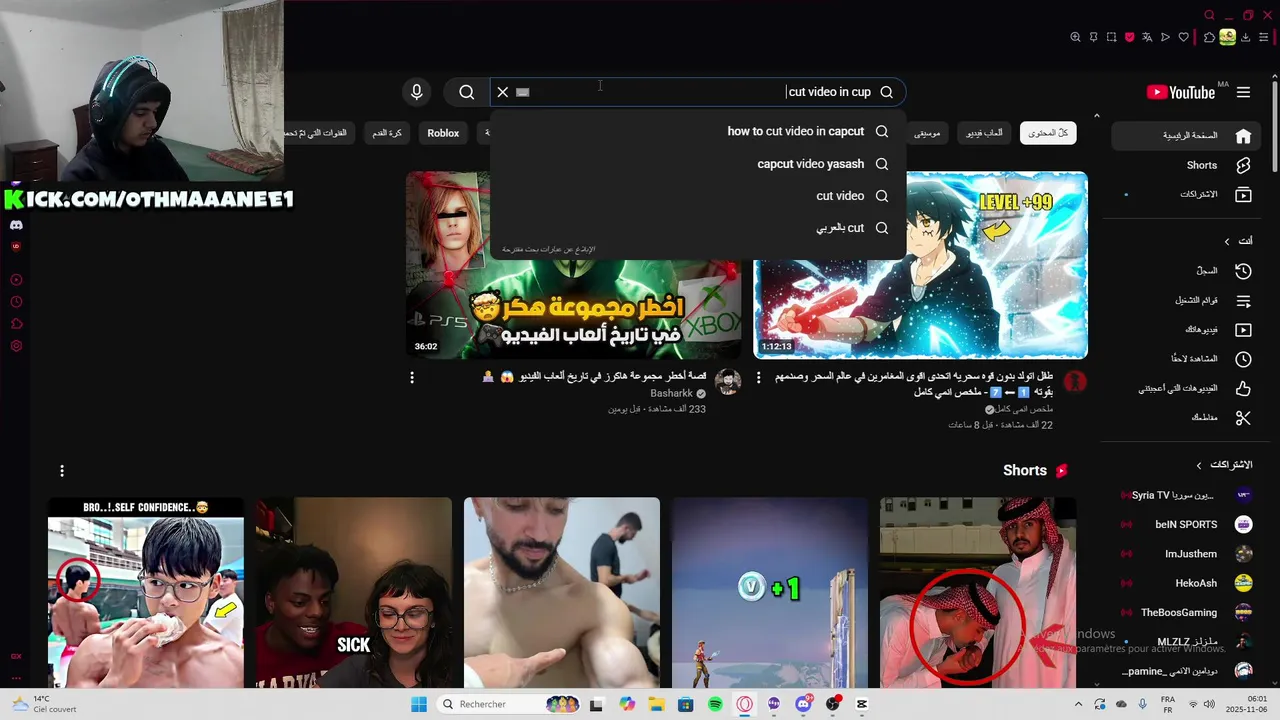
Task: Open Syria TV subscription channel
Action: 1188,495
